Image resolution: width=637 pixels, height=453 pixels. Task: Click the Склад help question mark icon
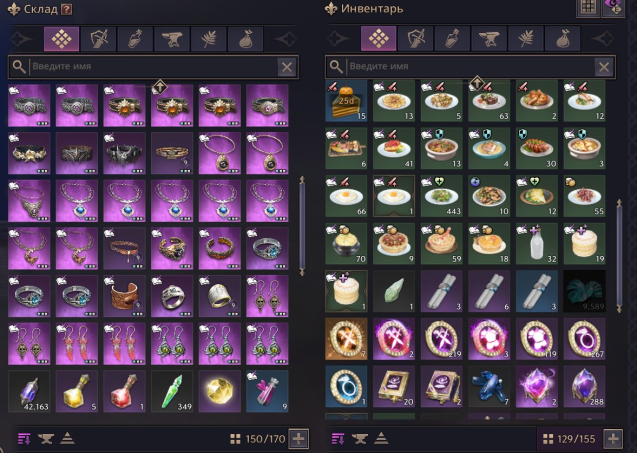click(x=66, y=9)
